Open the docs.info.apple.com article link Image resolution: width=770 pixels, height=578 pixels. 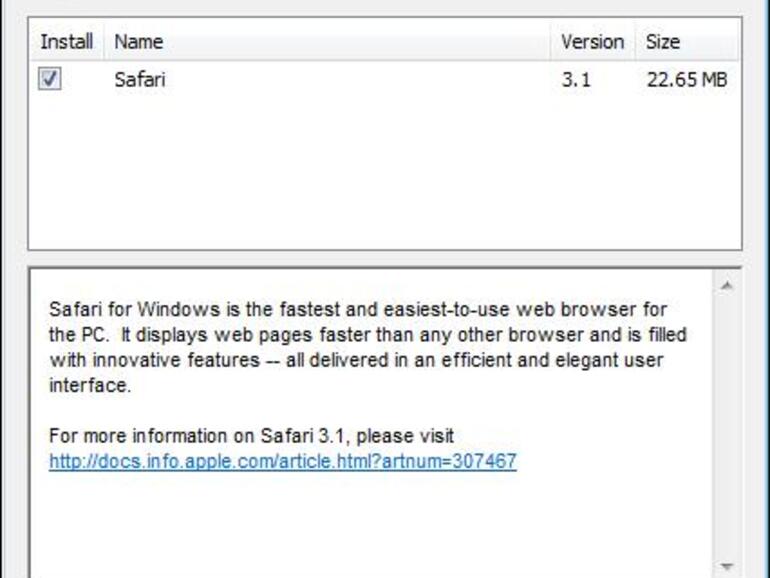[x=283, y=461]
